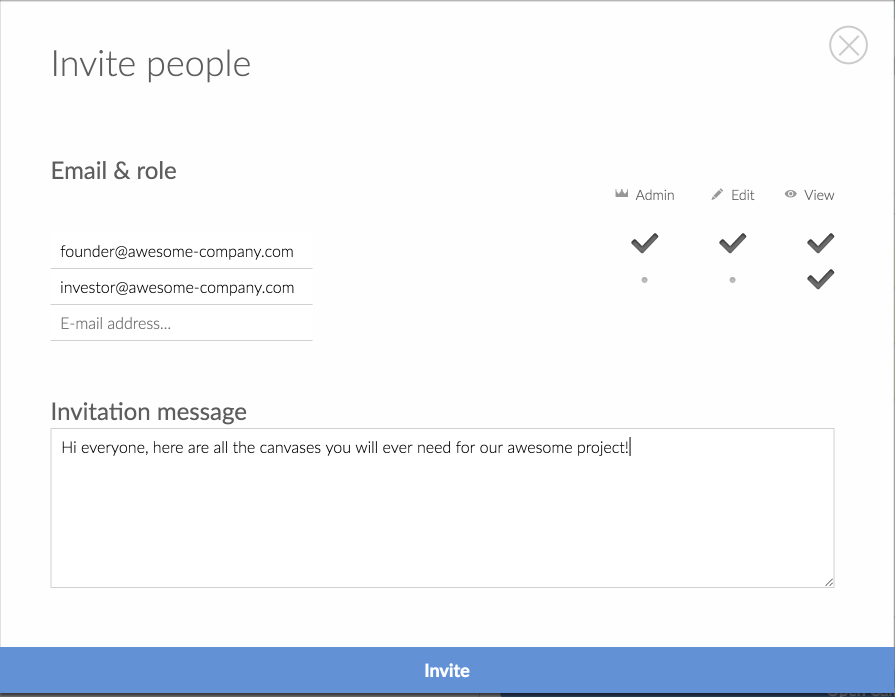Toggle Admin checkmark for founder@awesome-company.com

pyautogui.click(x=645, y=242)
